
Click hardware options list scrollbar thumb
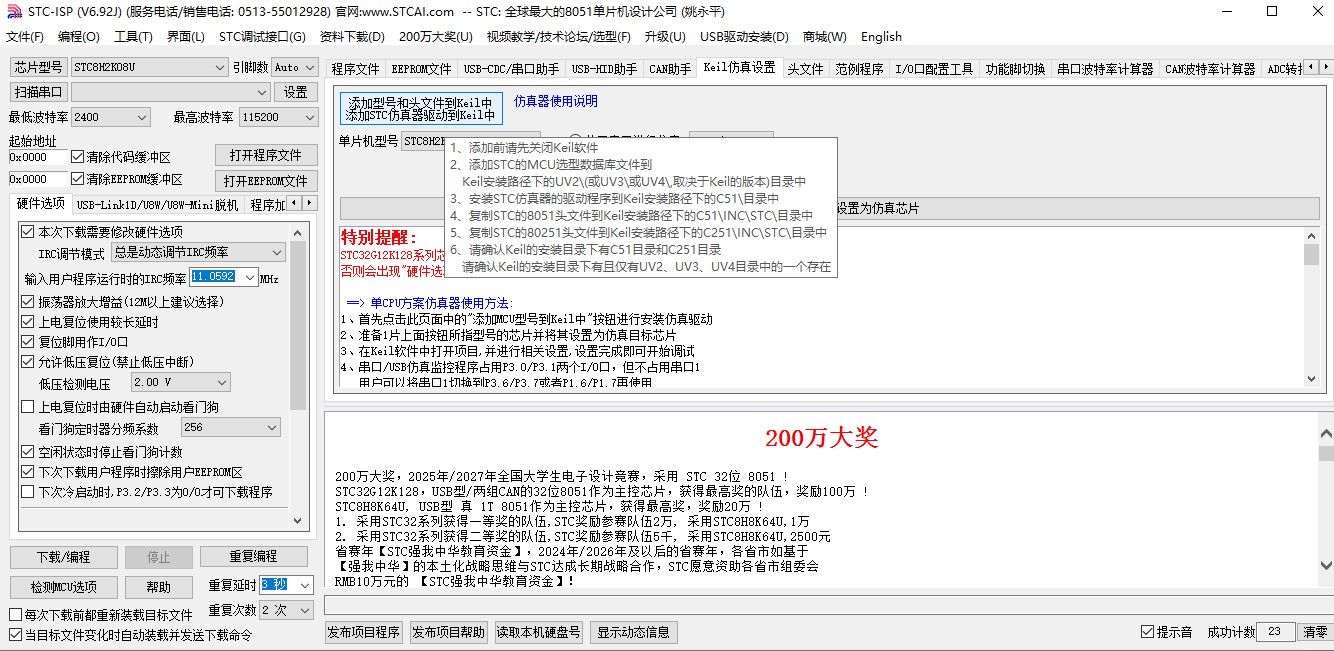click(x=298, y=325)
